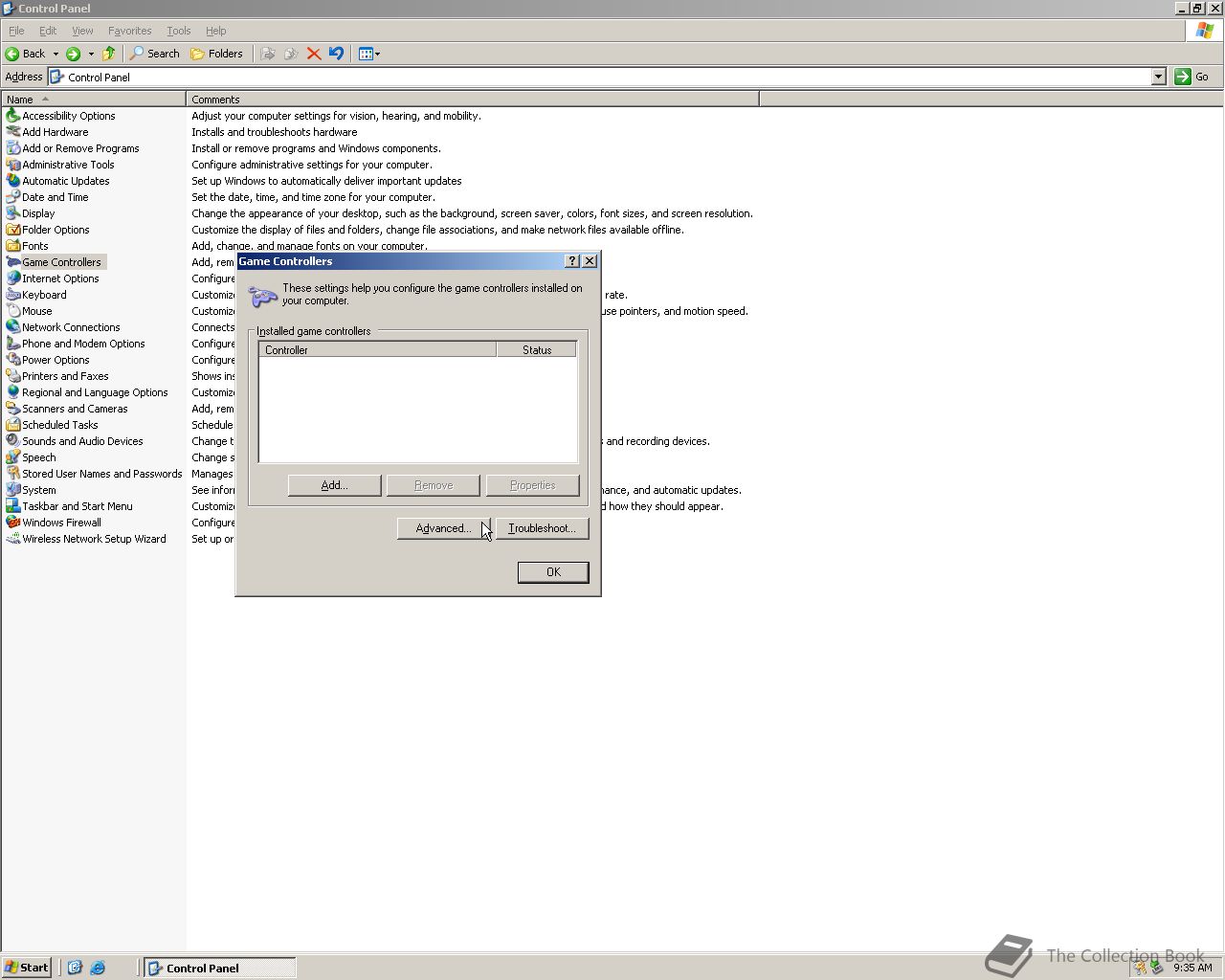1225x980 pixels.
Task: Select the Scanners and Cameras icon
Action: (x=12, y=409)
